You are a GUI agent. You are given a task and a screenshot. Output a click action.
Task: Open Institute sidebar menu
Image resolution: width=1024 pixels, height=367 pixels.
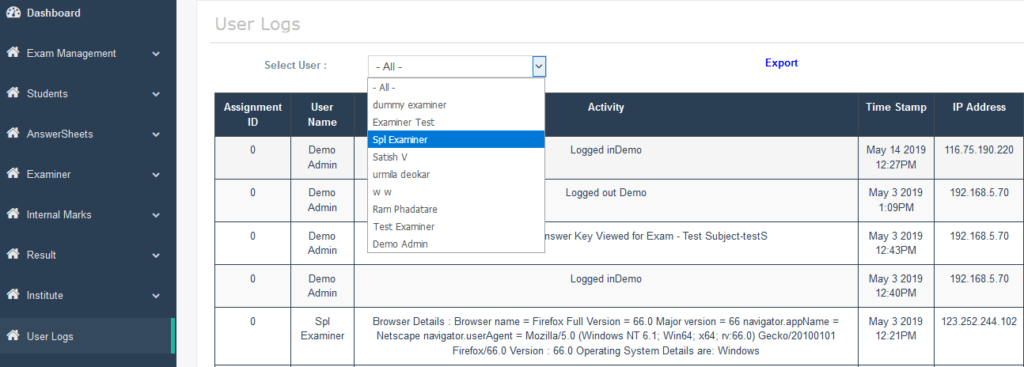point(88,296)
